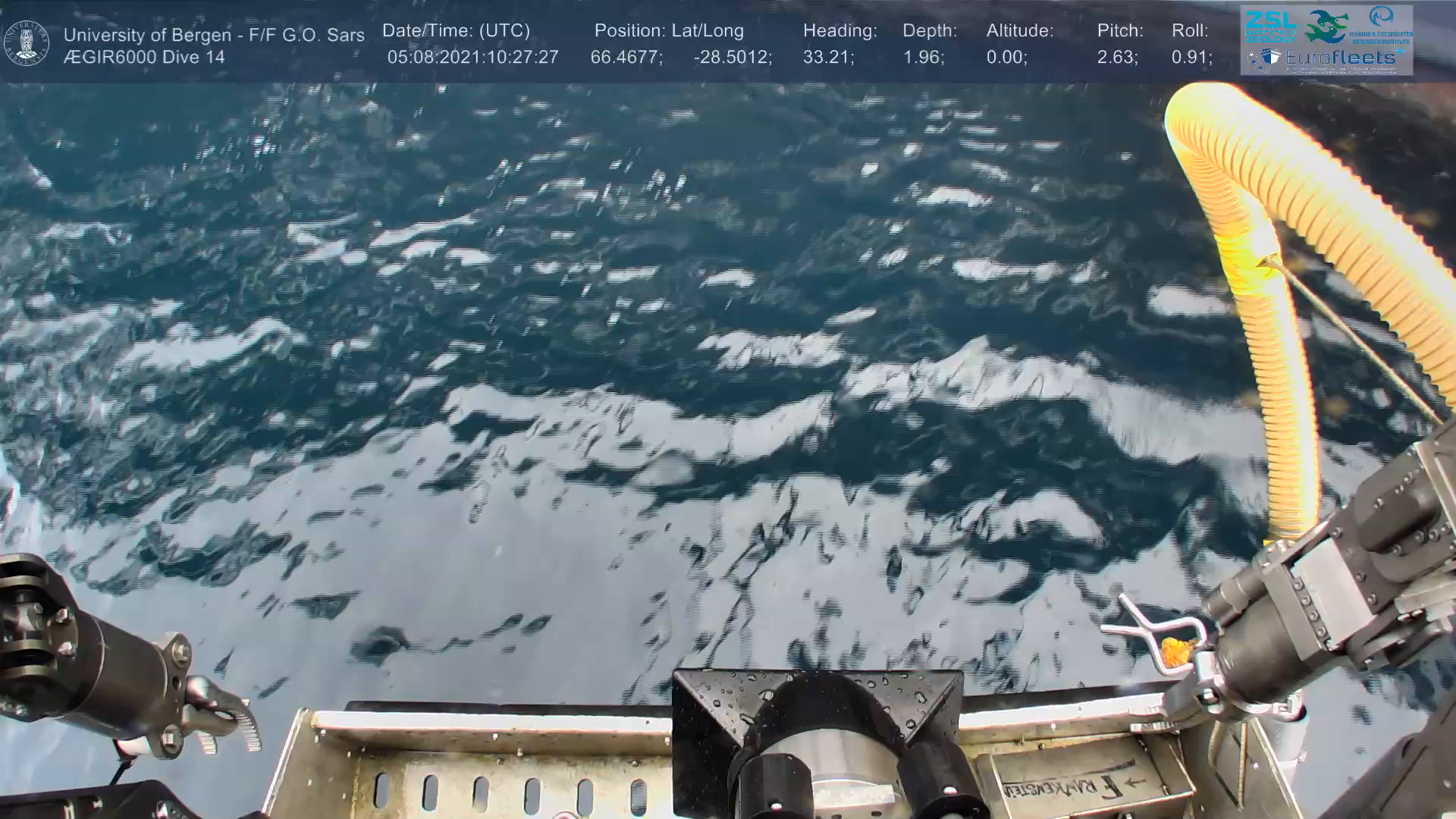Click the Date/Time (UTC) header label

(456, 31)
